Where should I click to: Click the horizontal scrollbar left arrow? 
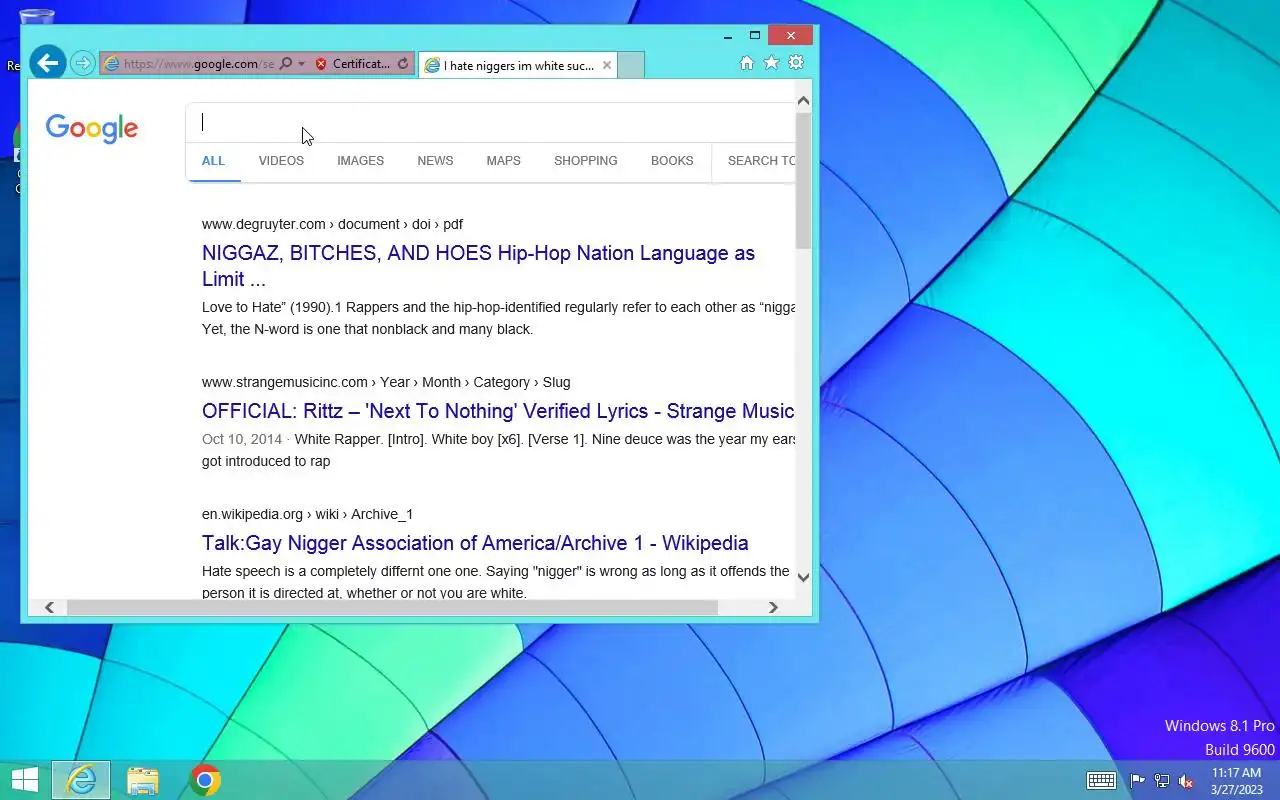coord(48,607)
